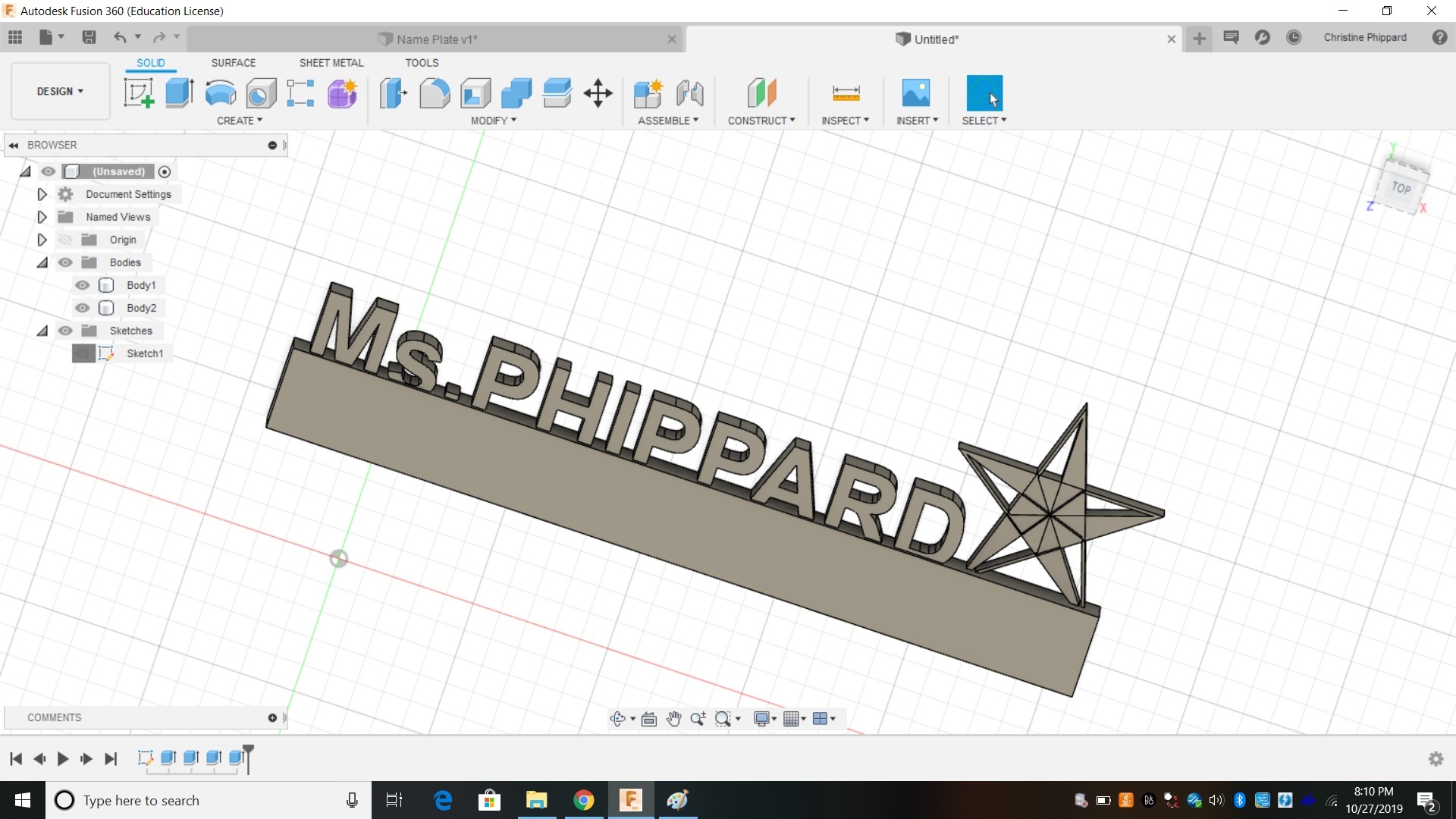Select the Pan hand tool
This screenshot has width=1456, height=819.
[673, 719]
